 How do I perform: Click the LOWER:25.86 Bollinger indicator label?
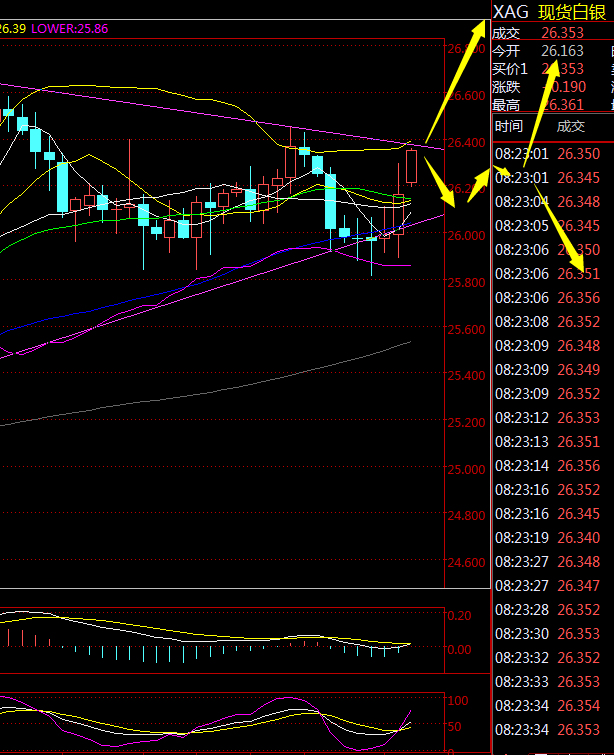(70, 29)
